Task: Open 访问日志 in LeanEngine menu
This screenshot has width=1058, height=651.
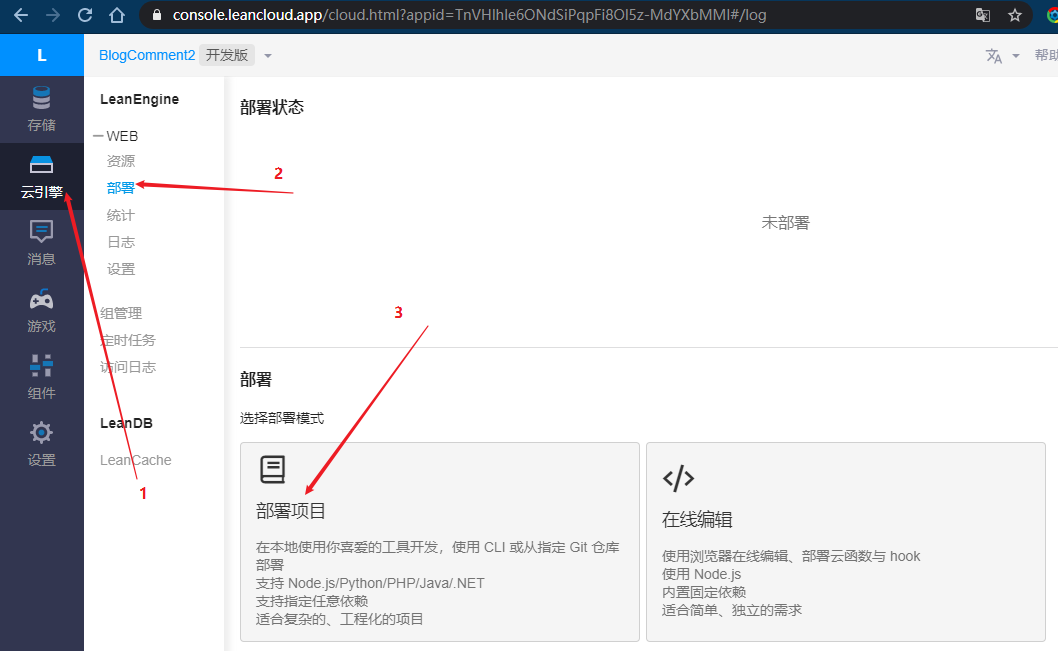Action: coord(128,367)
